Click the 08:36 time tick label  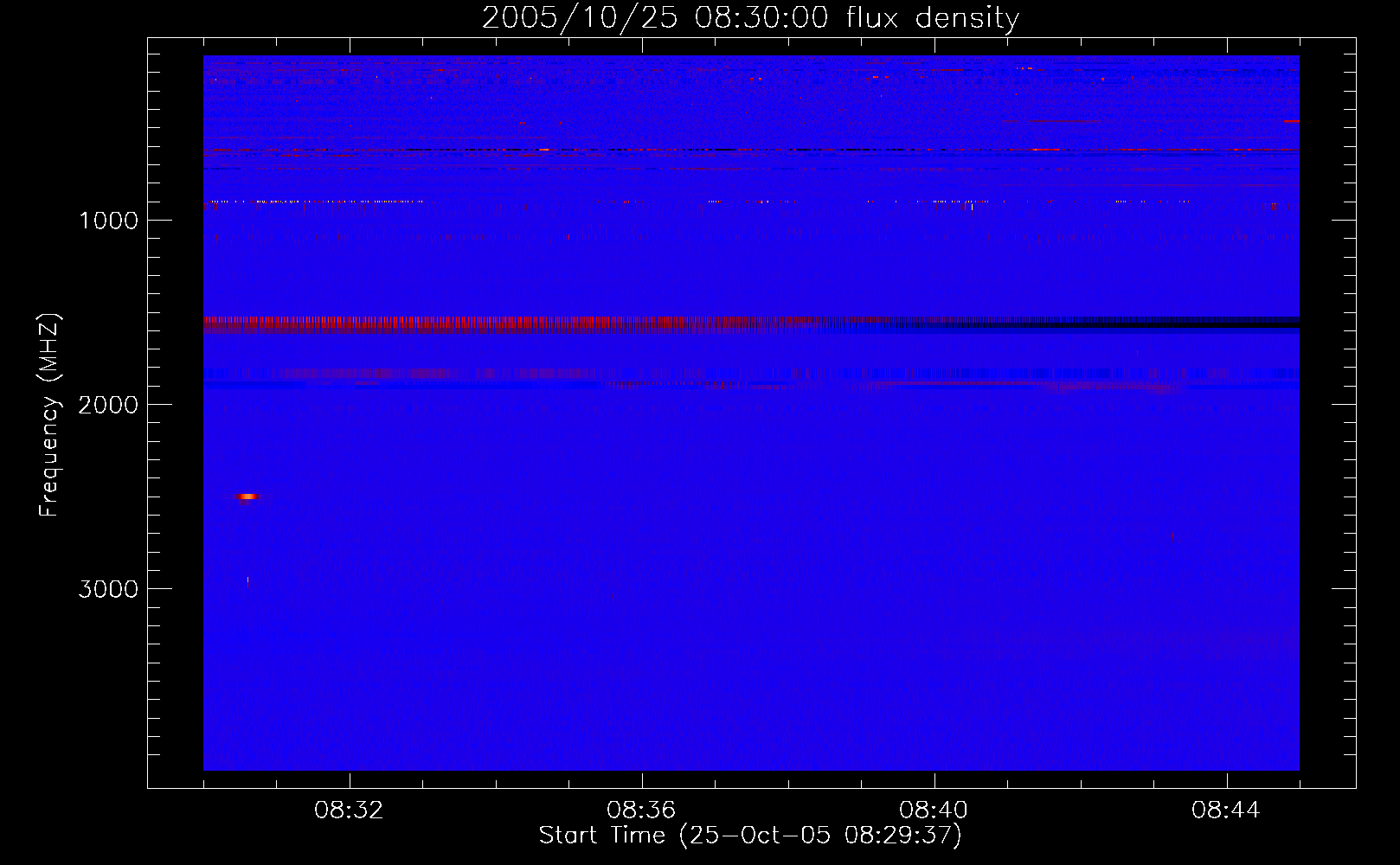[x=641, y=811]
